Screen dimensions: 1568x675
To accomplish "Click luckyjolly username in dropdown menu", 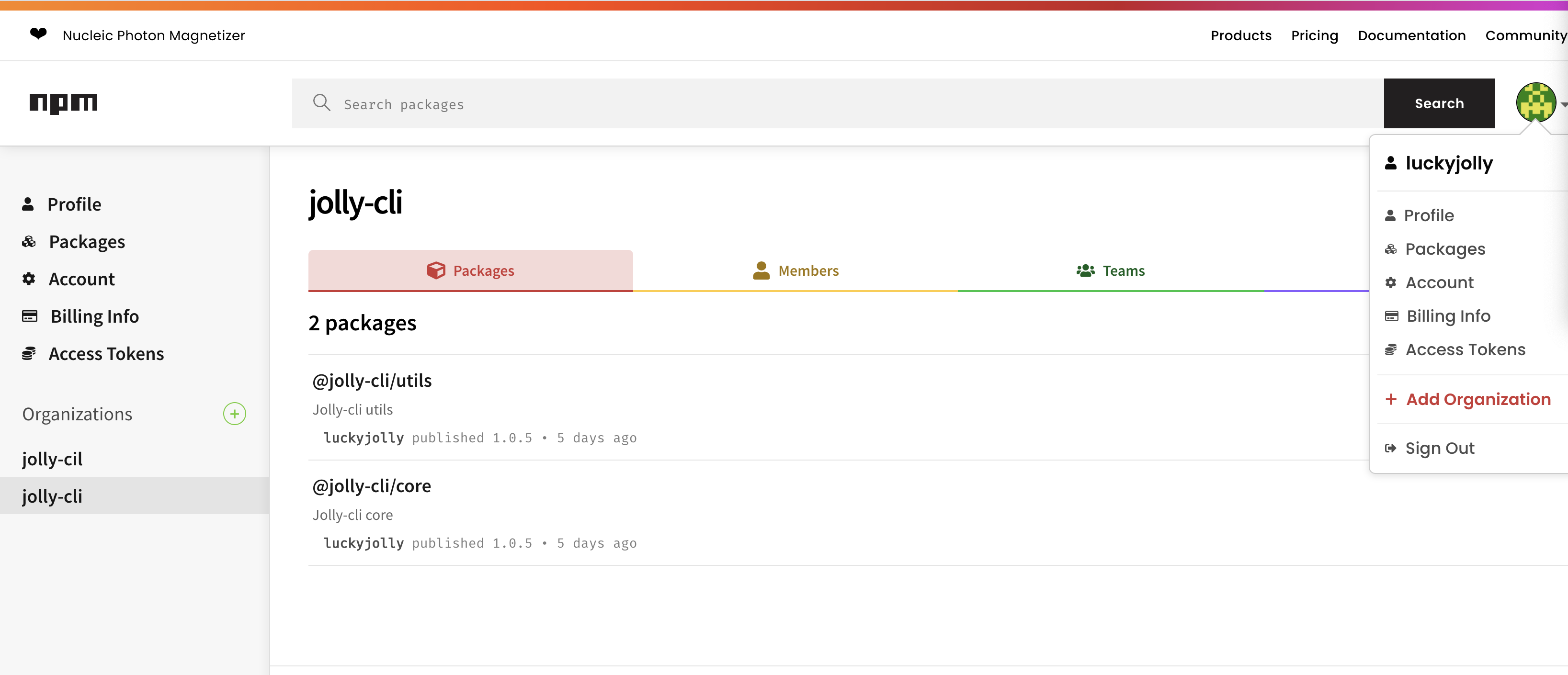I will pyautogui.click(x=1449, y=163).
